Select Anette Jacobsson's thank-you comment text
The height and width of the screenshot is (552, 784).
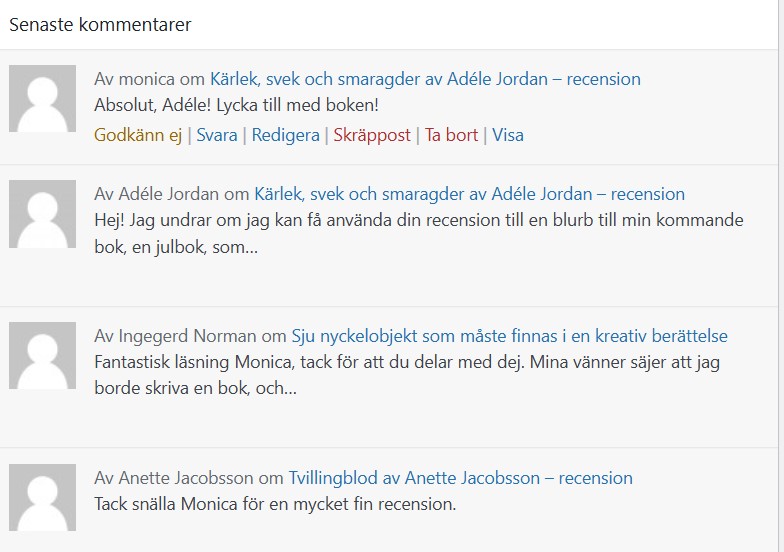275,504
